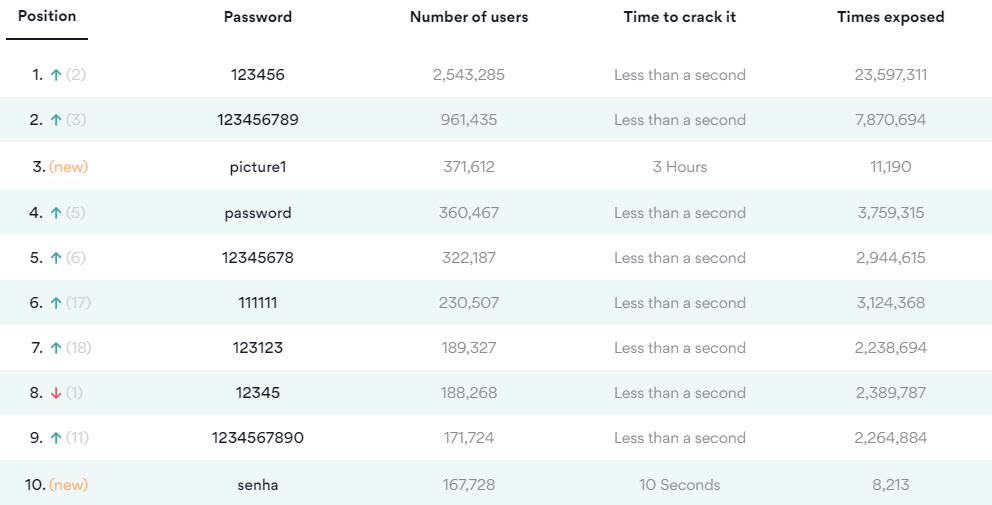992x505 pixels.
Task: Sort by the Password column header
Action: pyautogui.click(x=258, y=17)
